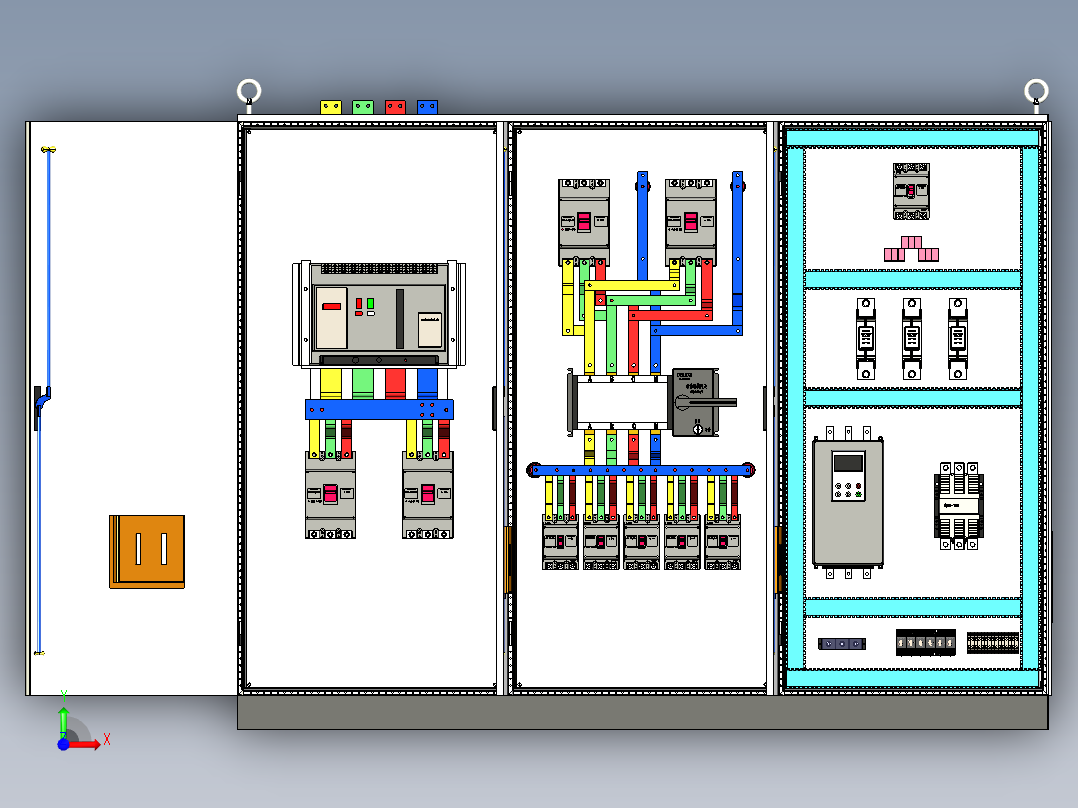This screenshot has height=808, width=1078.
Task: Select the gray cabinet plinth base
Action: [642, 712]
